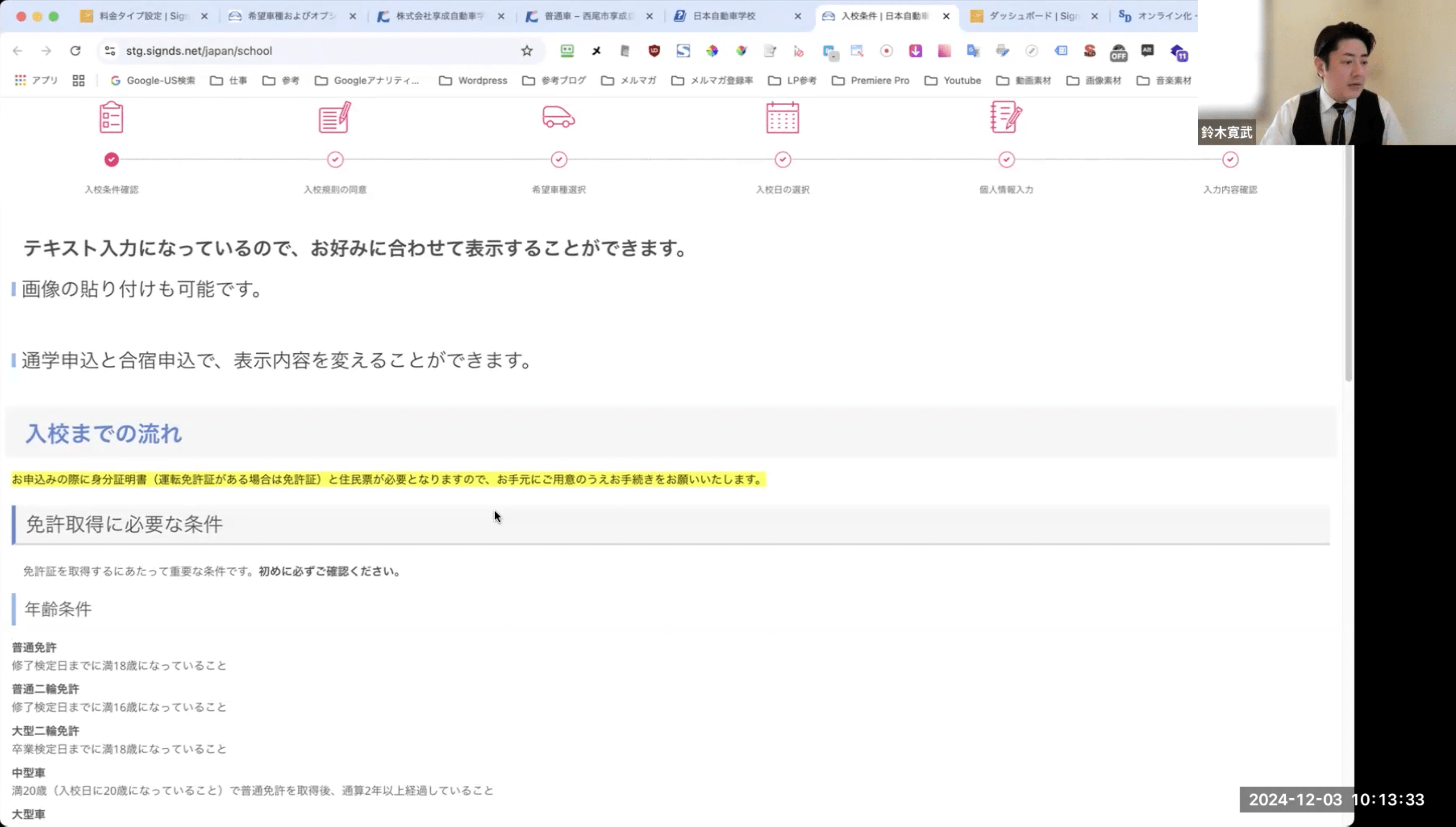Open the purple download-arrow extension
Image resolution: width=1456 pixels, height=827 pixels.
tap(915, 51)
